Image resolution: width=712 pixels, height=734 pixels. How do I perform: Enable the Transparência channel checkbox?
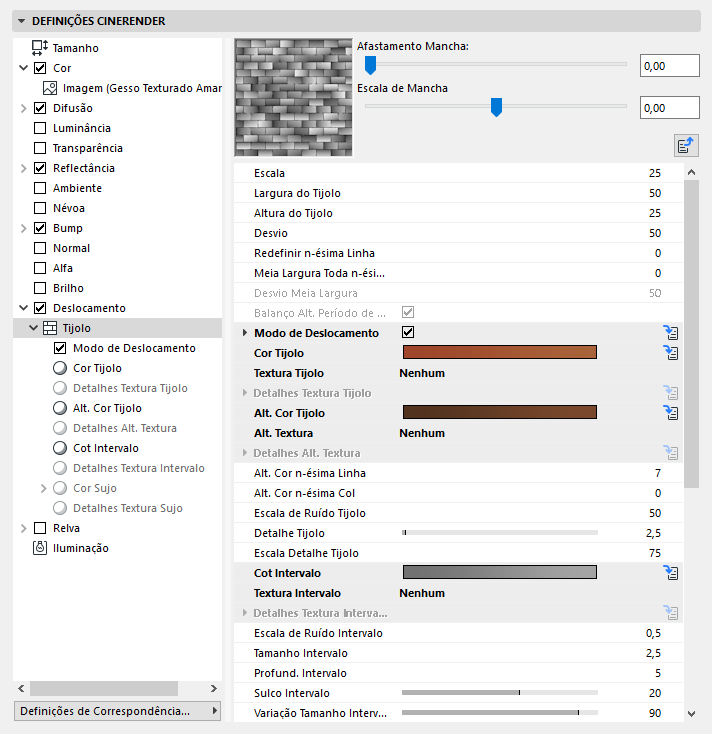pyautogui.click(x=40, y=148)
